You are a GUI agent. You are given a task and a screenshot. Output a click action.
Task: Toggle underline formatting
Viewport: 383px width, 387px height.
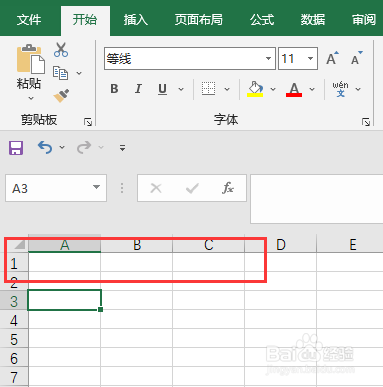tap(162, 89)
